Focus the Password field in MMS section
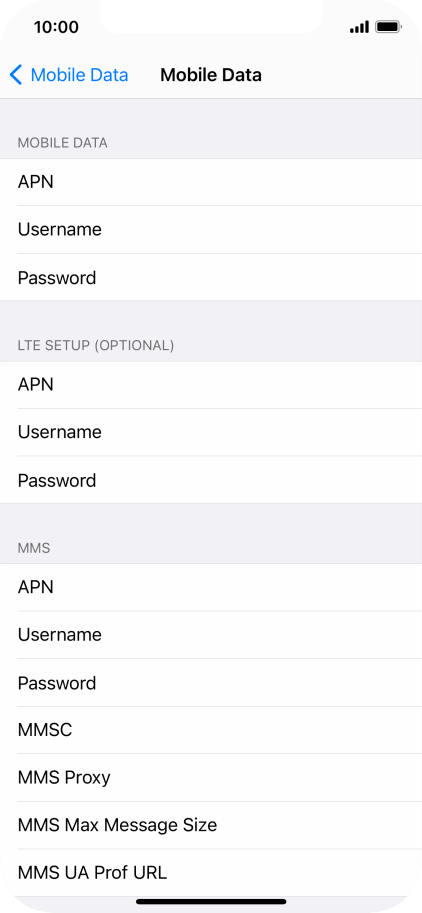The height and width of the screenshot is (913, 422). (211, 682)
